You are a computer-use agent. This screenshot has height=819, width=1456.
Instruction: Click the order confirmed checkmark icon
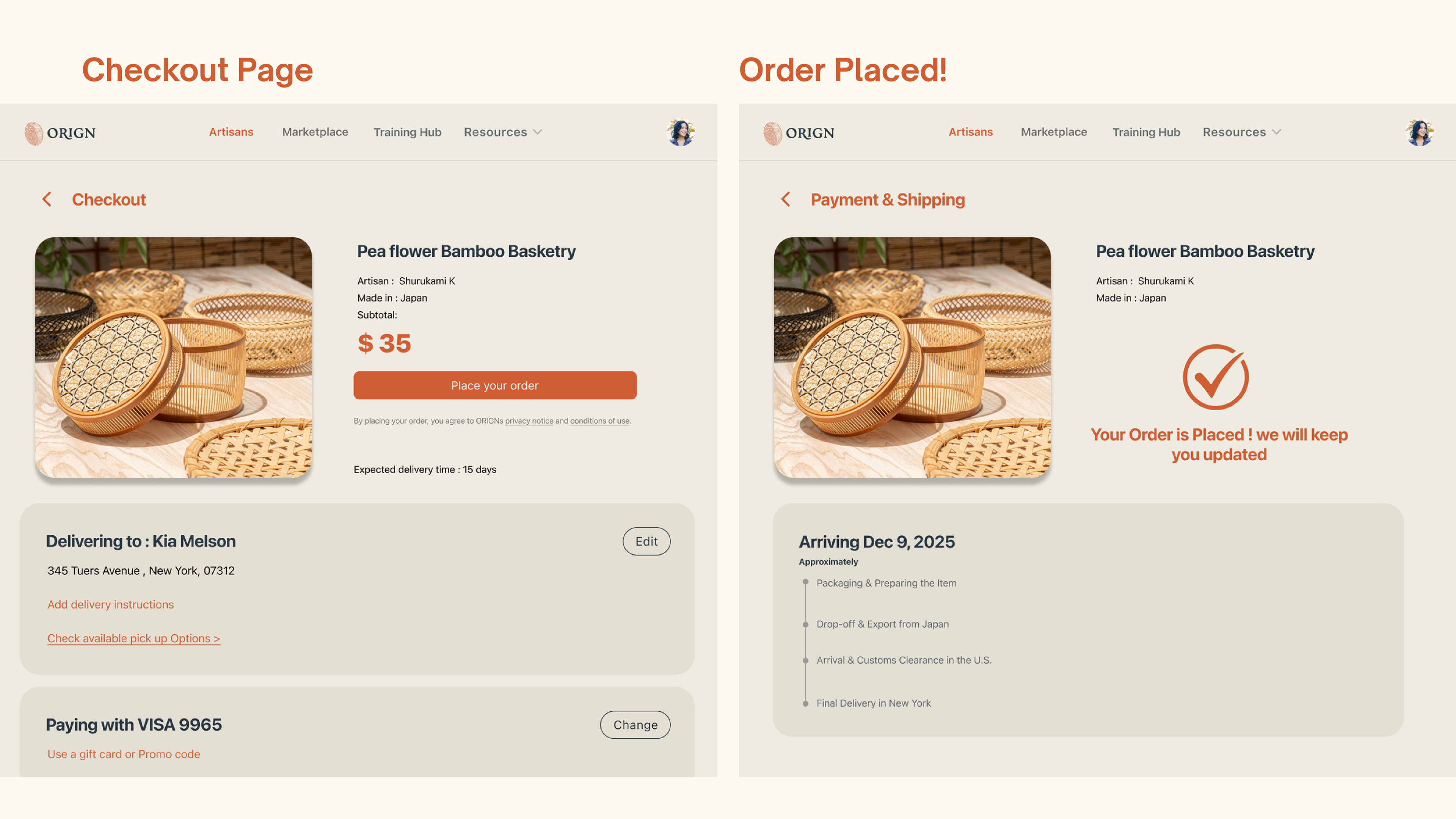click(1215, 377)
